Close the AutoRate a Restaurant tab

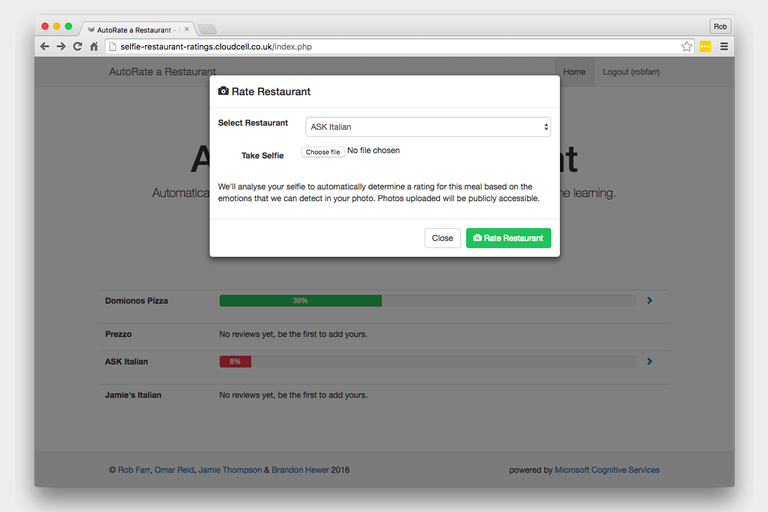tap(187, 29)
